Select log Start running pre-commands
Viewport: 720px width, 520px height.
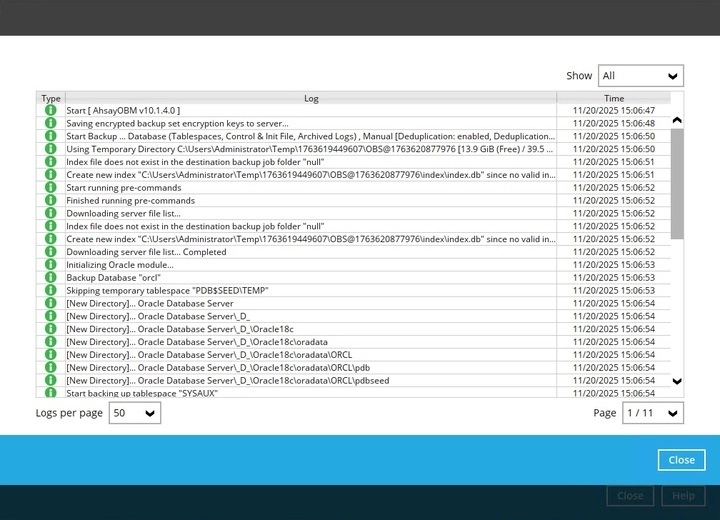(x=124, y=187)
